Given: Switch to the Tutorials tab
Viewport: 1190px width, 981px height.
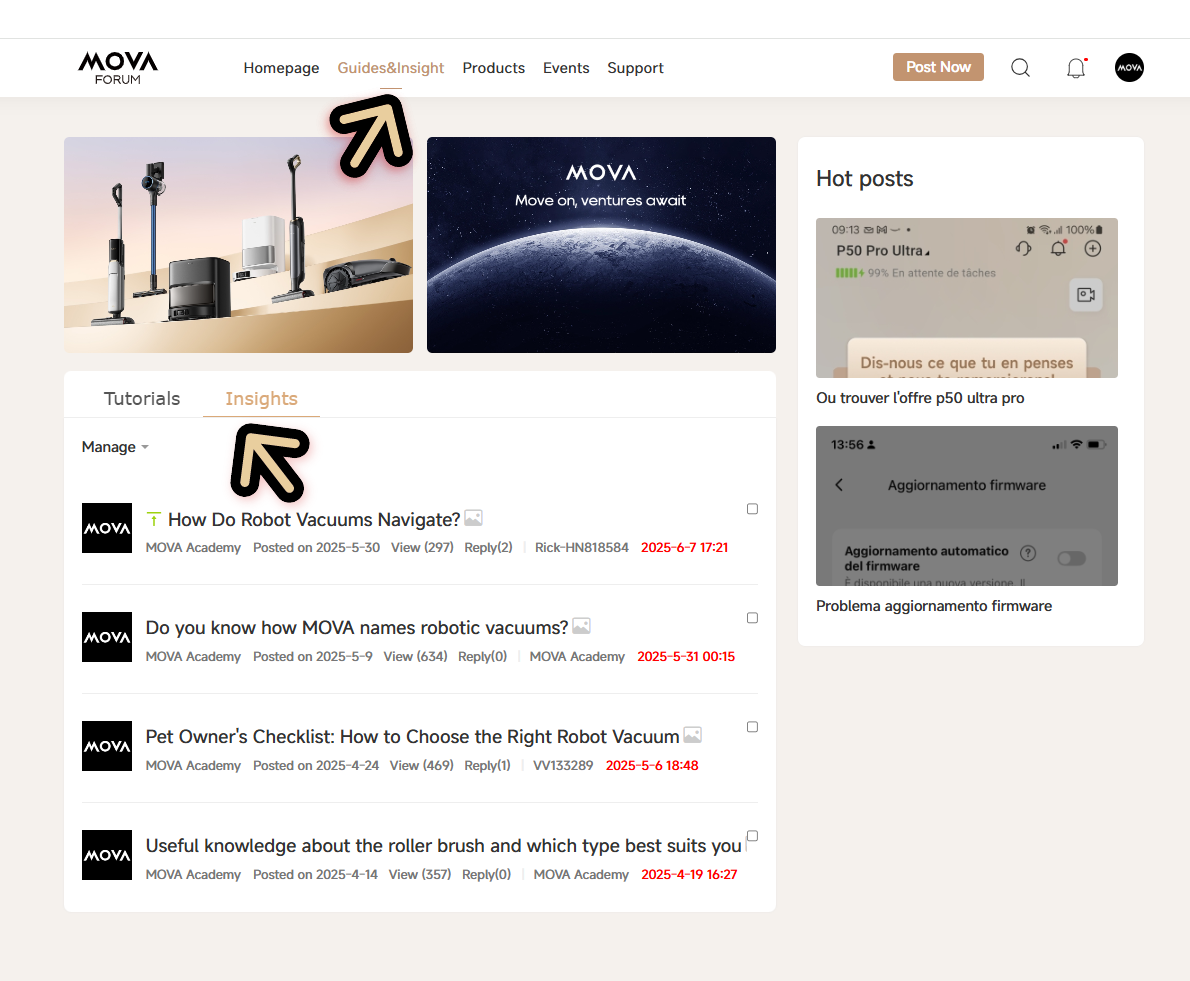Looking at the screenshot, I should coord(142,398).
